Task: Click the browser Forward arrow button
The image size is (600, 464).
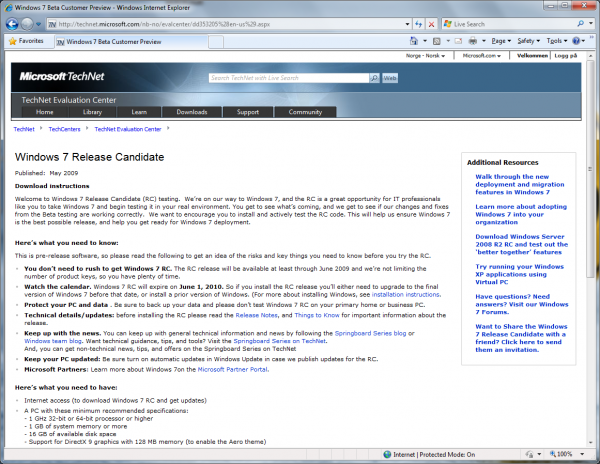Action: click(27, 24)
